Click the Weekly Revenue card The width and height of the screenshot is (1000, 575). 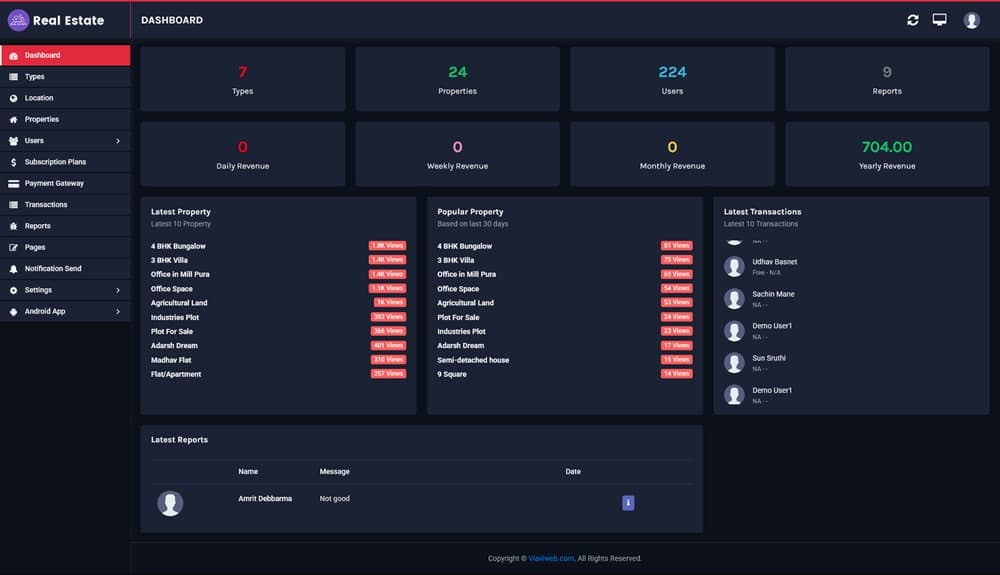point(457,154)
